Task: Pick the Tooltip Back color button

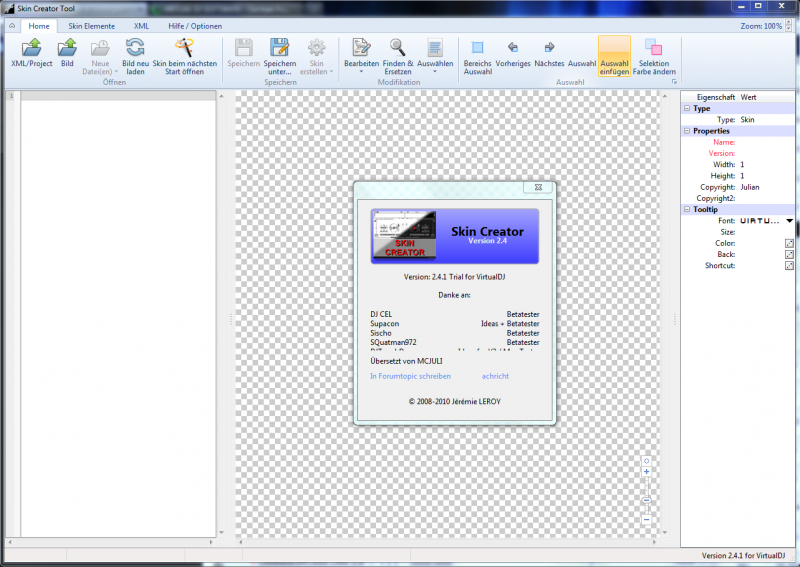Action: [x=789, y=255]
